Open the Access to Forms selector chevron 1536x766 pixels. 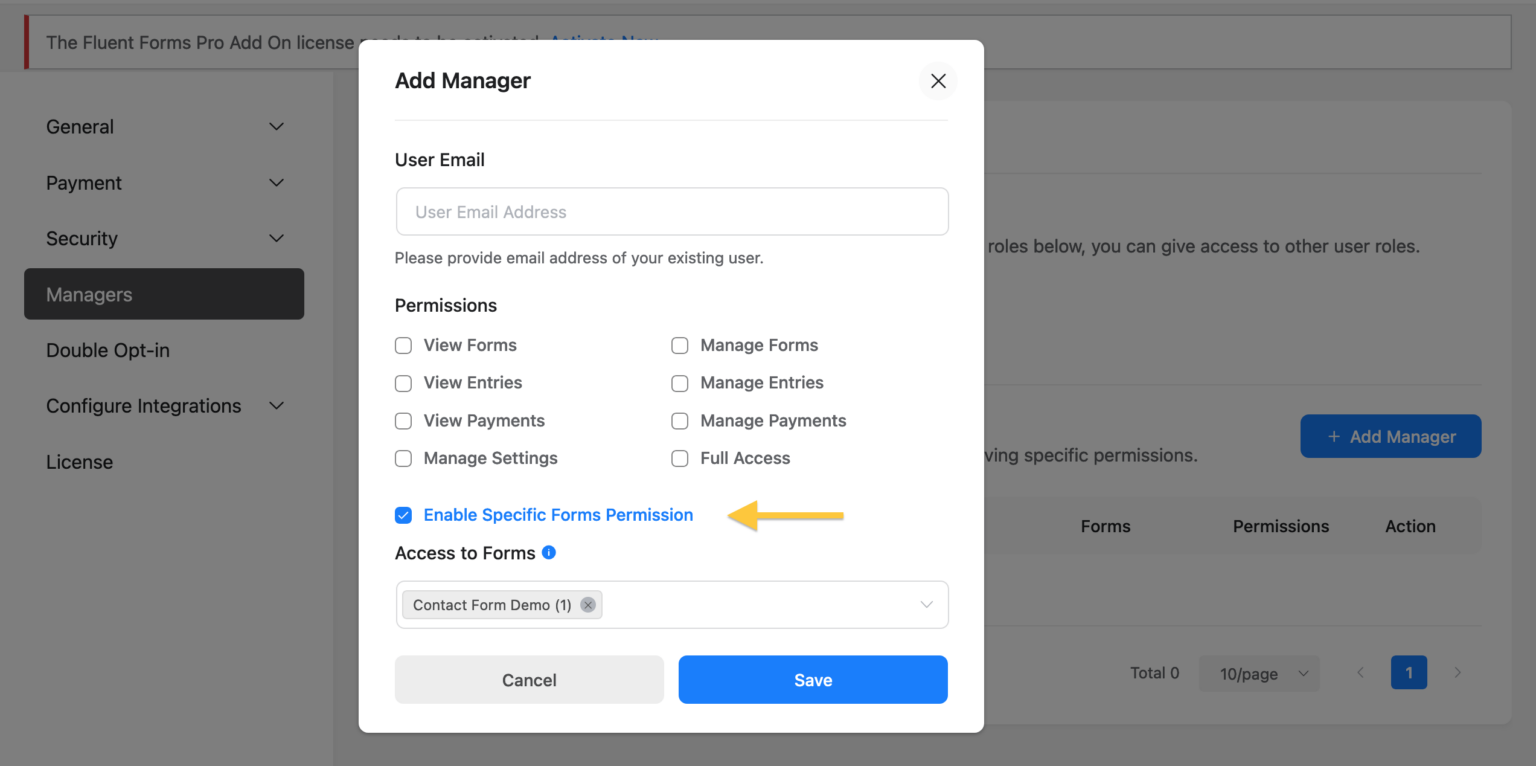pos(926,604)
